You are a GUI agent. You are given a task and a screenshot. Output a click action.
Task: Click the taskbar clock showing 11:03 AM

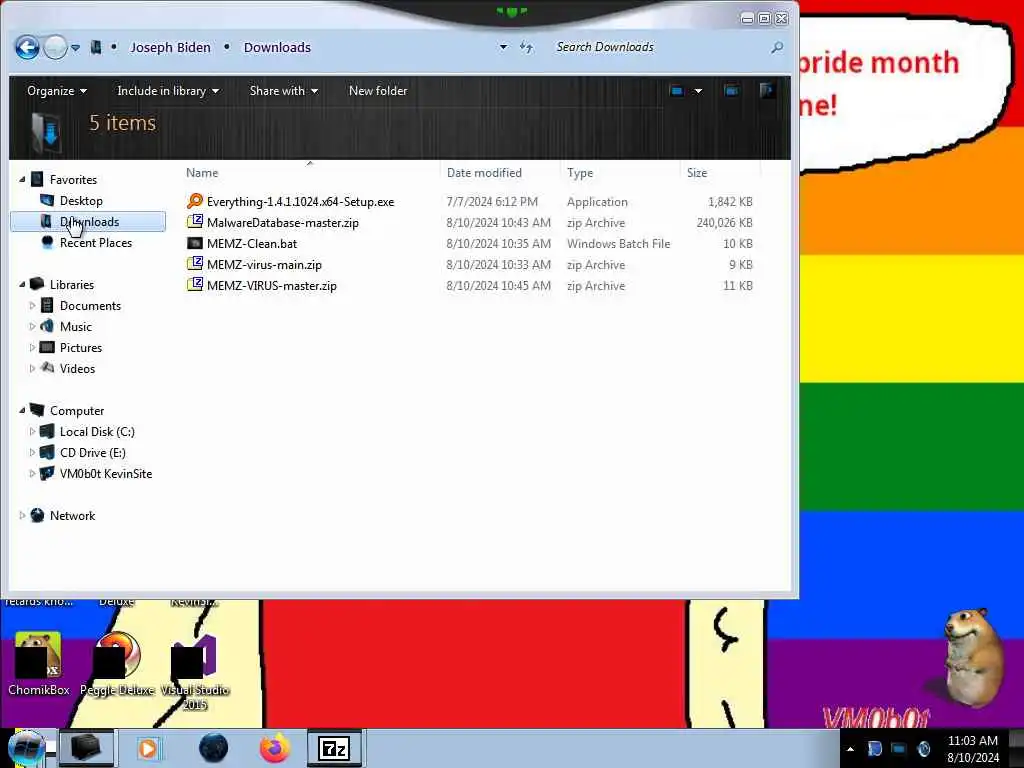pos(973,749)
